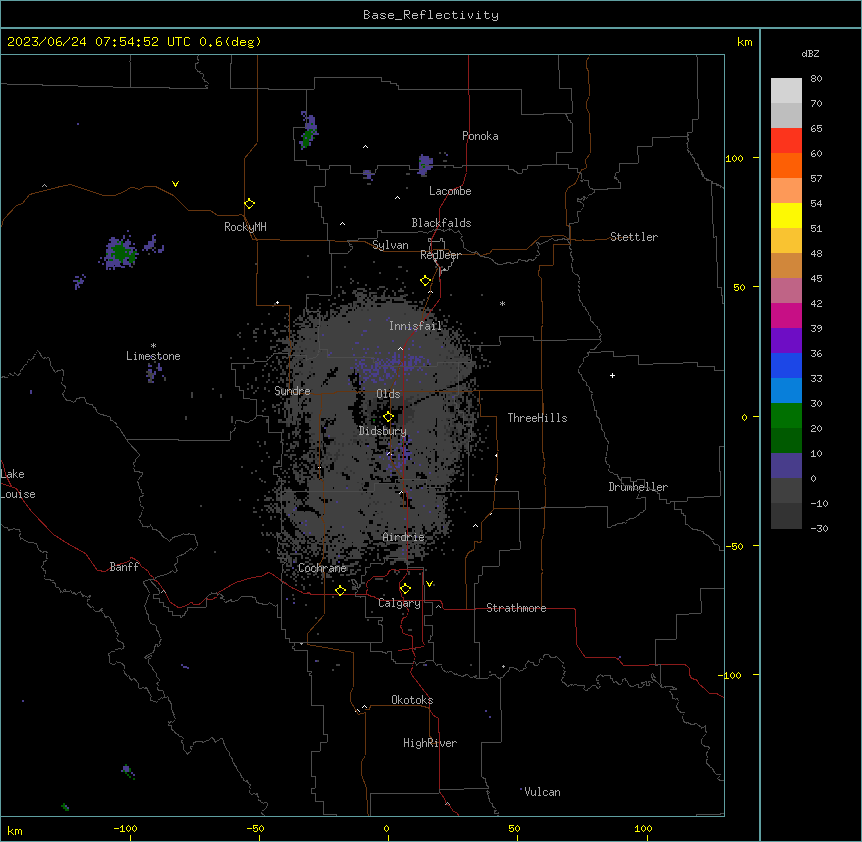Image resolution: width=862 pixels, height=842 pixels.
Task: Select the Calgary city label
Action: pos(399,603)
